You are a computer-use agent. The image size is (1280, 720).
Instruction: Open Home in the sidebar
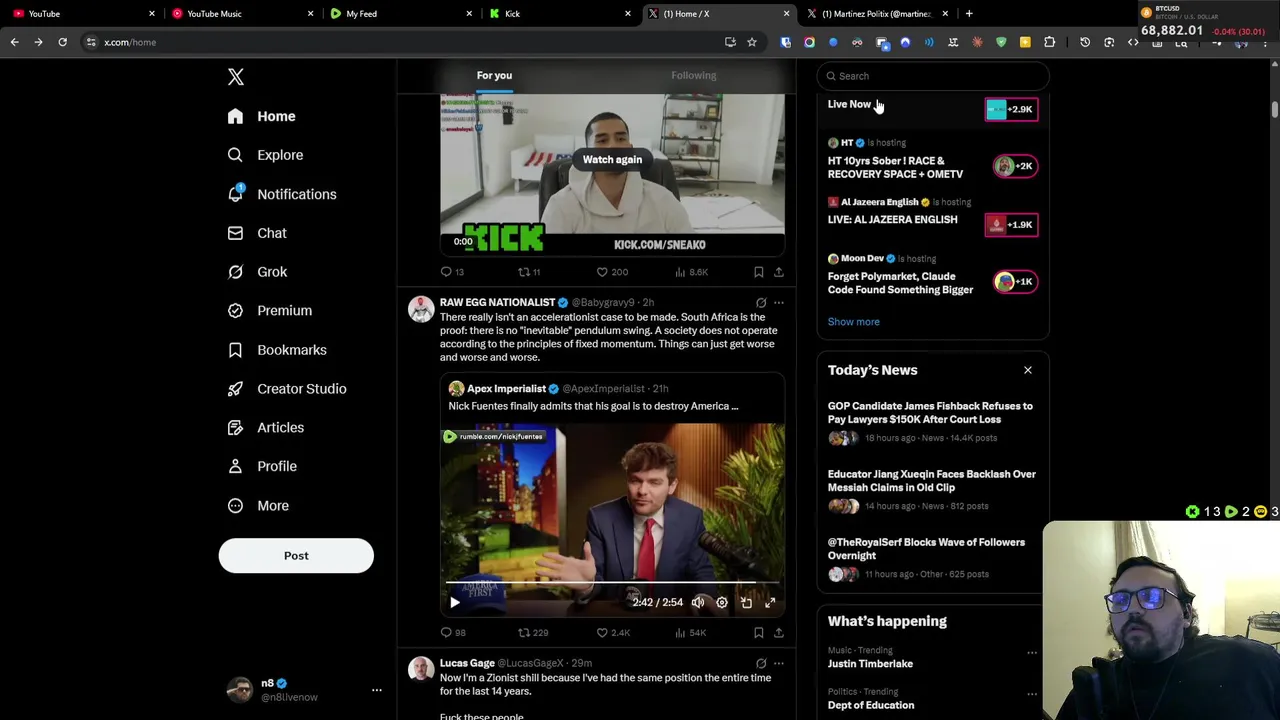pyautogui.click(x=261, y=116)
